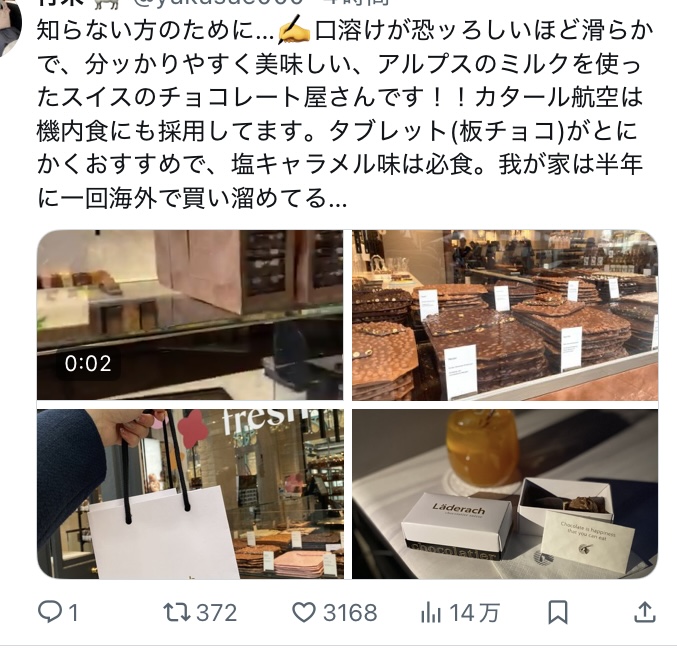Click the reply count number 1
677x661 pixels.
(73, 613)
